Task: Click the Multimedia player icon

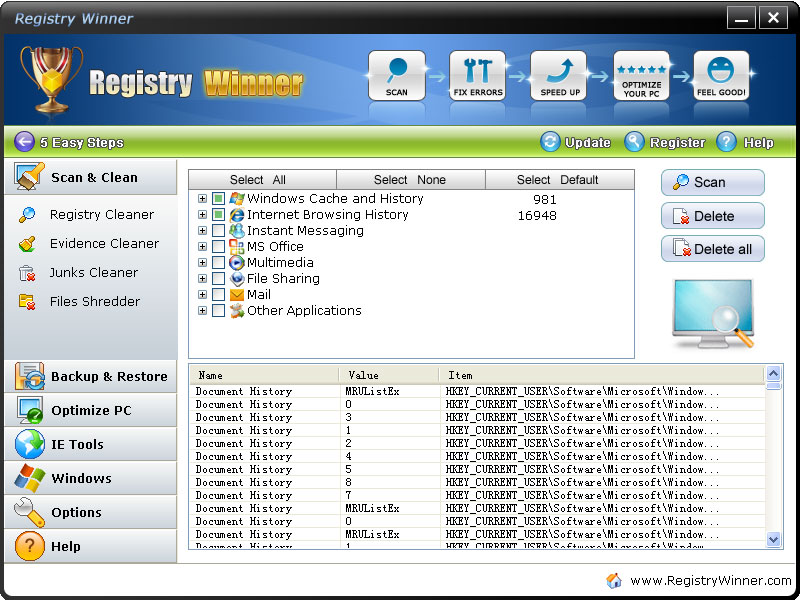Action: pos(237,263)
